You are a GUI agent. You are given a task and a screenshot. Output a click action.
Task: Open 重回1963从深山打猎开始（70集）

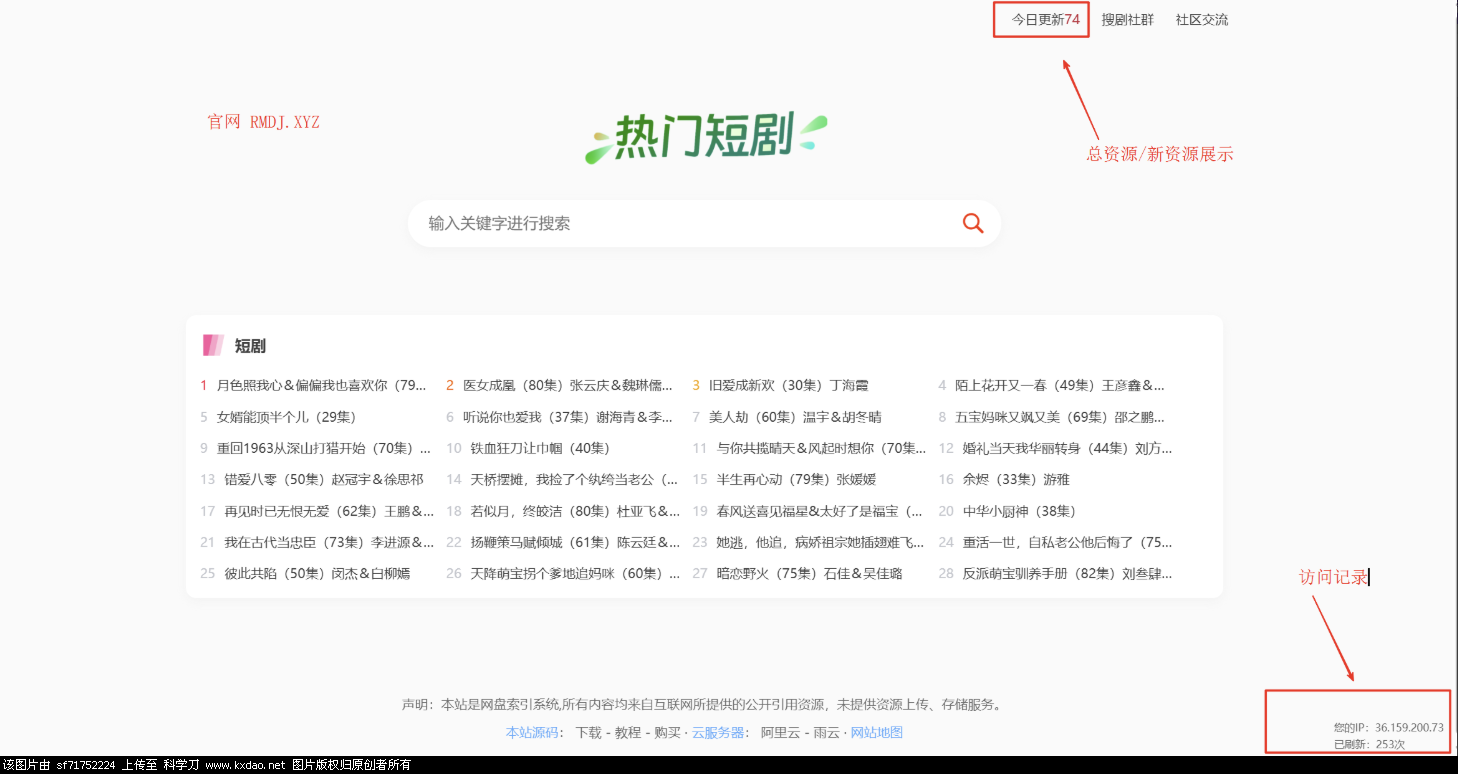click(x=324, y=448)
